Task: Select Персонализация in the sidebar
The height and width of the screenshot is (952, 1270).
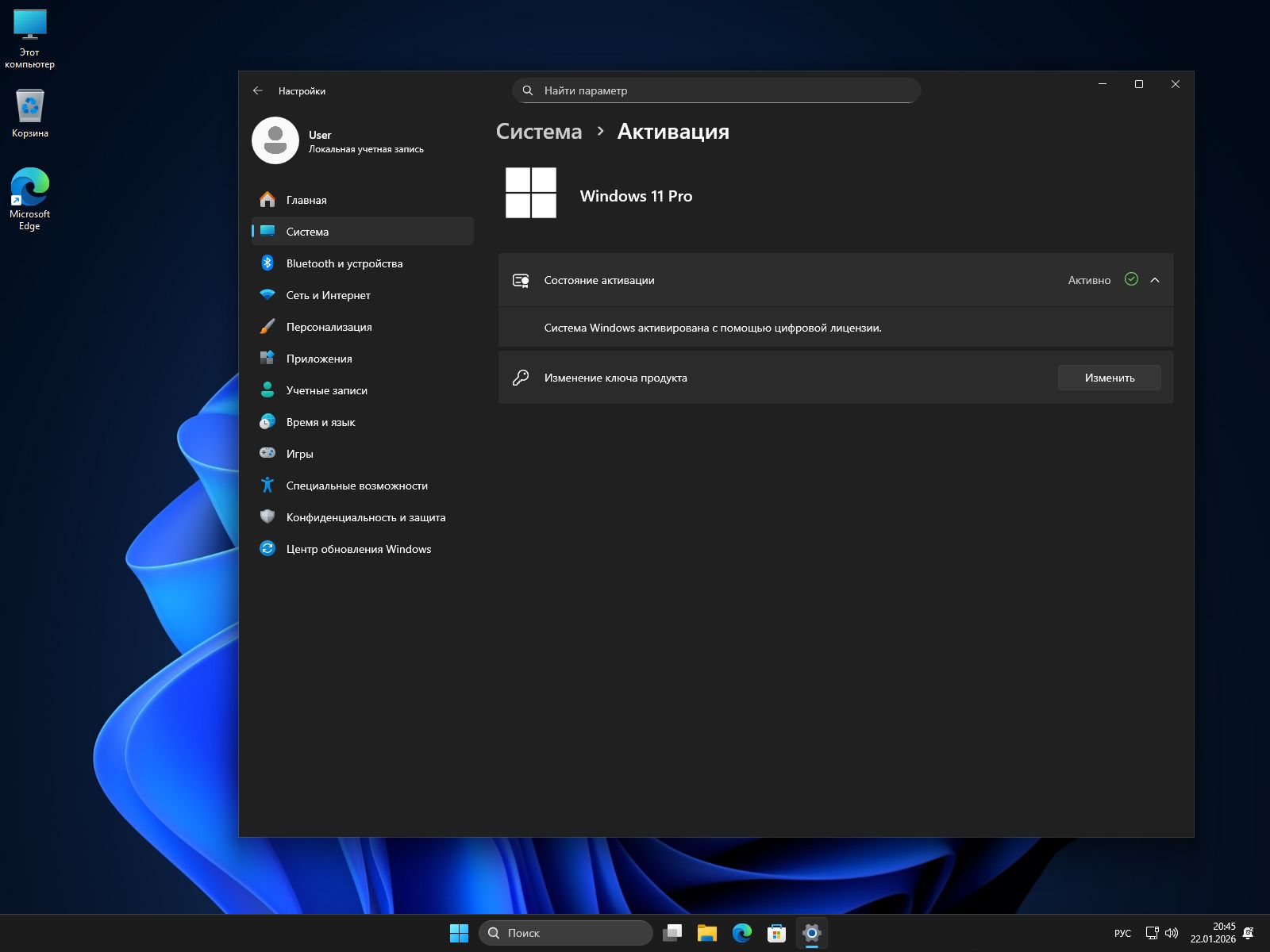Action: (x=329, y=327)
